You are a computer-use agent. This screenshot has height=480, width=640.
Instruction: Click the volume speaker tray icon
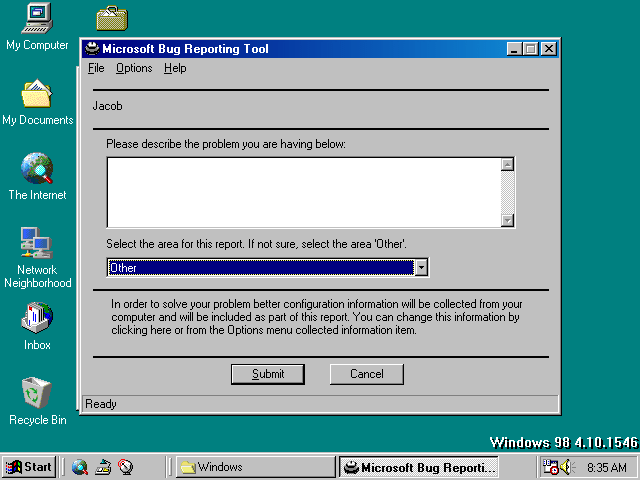click(567, 467)
